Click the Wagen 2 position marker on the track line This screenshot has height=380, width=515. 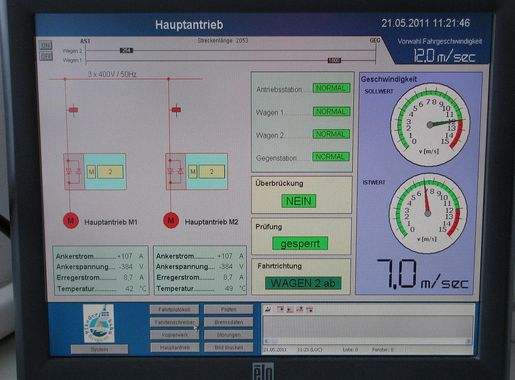(x=126, y=50)
